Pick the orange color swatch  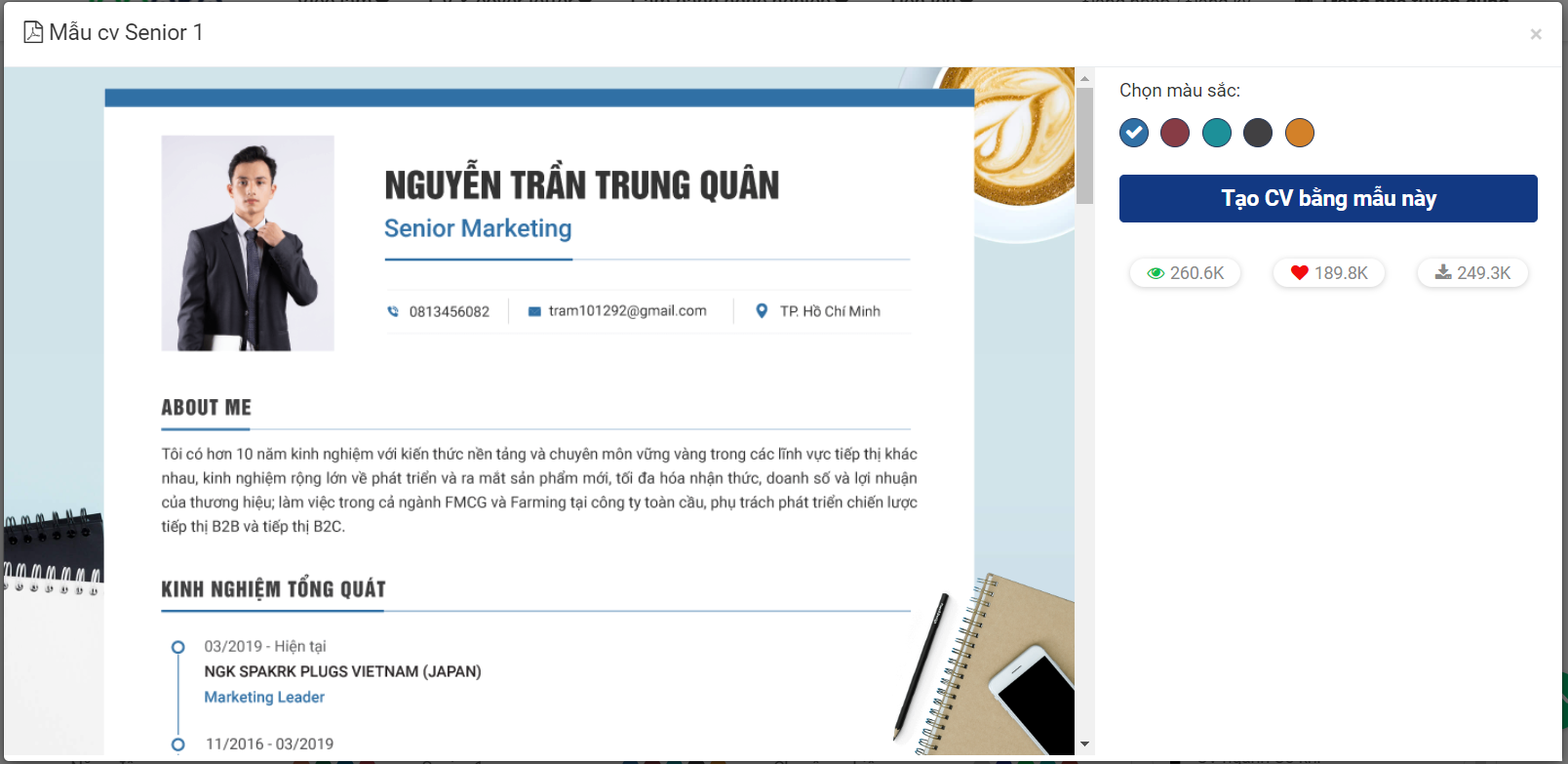pyautogui.click(x=1300, y=133)
